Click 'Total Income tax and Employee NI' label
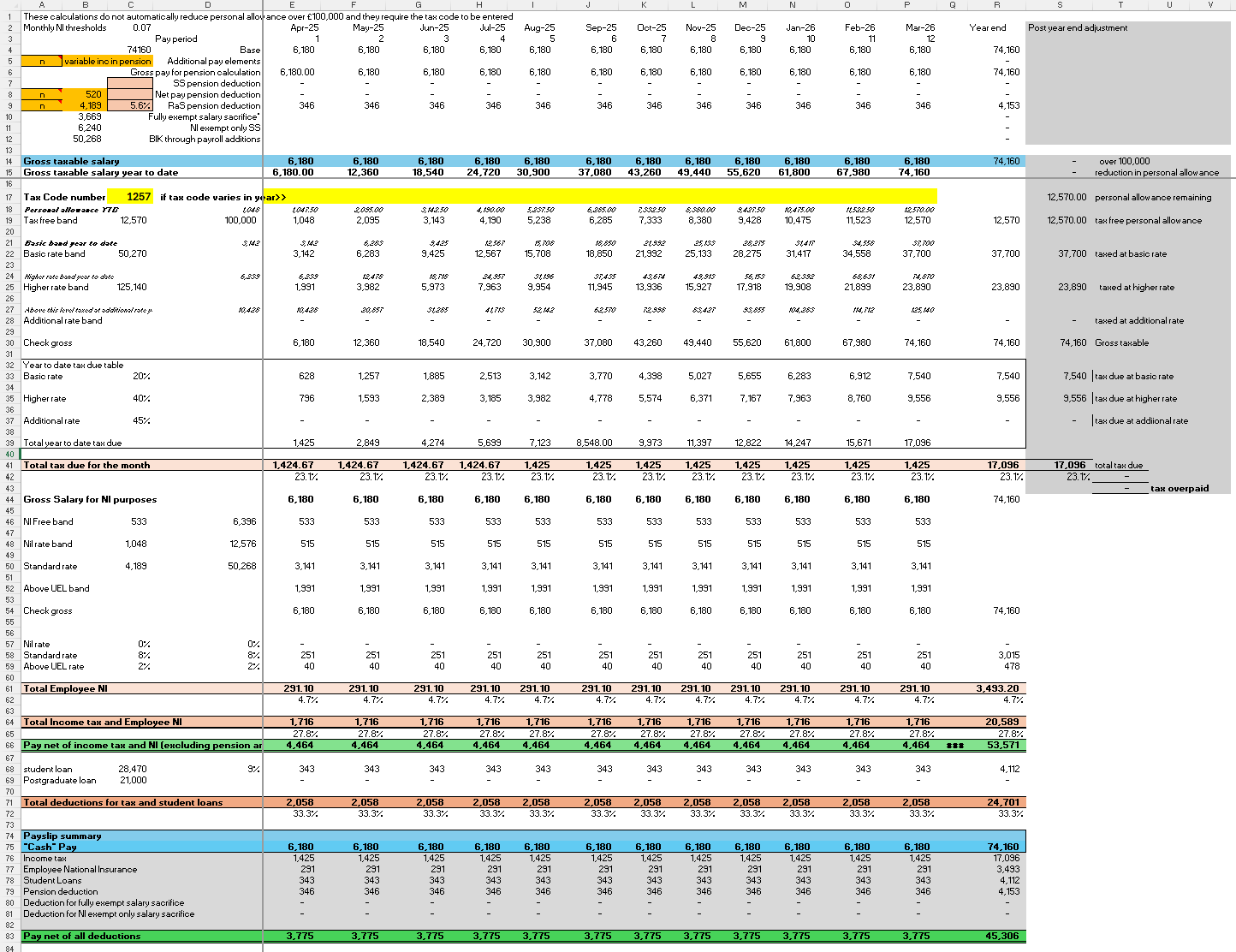The image size is (1236, 952). coord(103,722)
